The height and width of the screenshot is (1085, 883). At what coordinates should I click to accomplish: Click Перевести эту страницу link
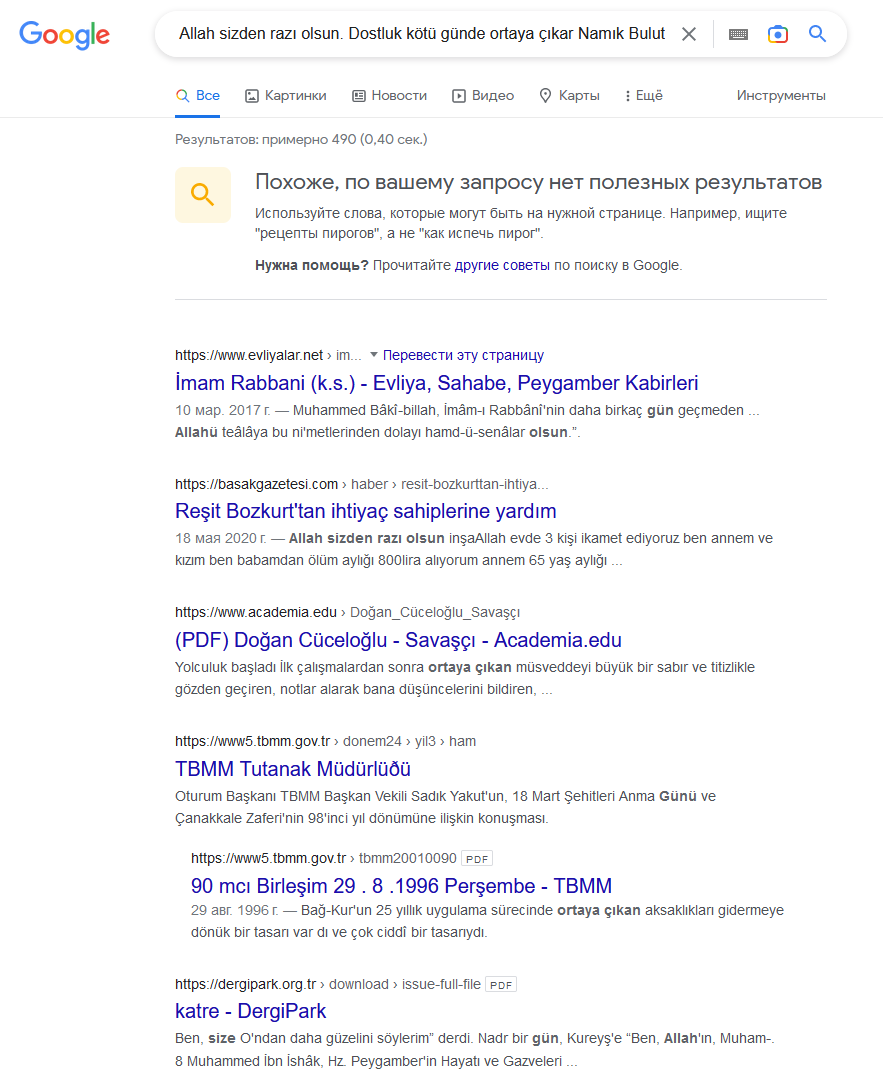[463, 355]
